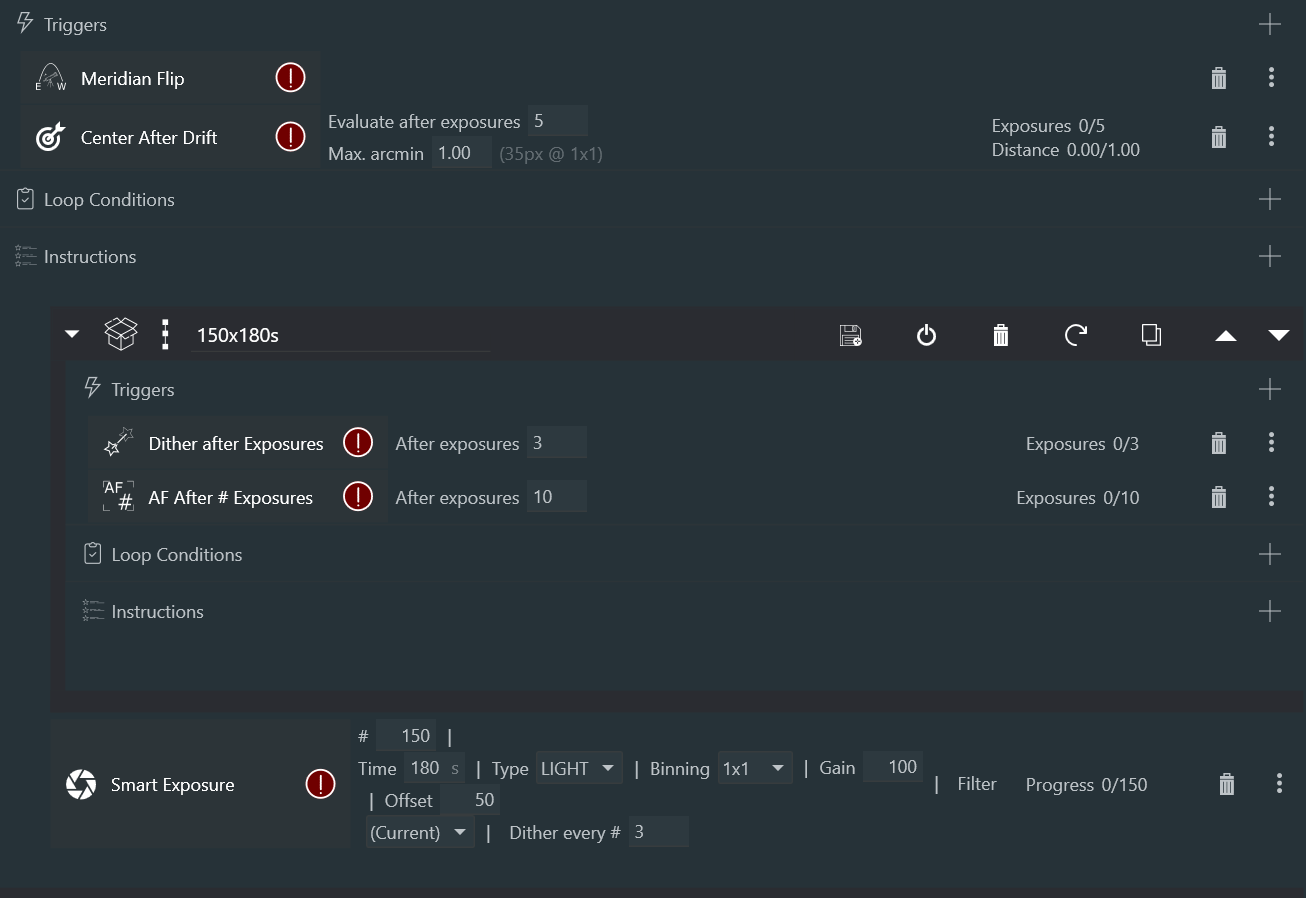The image size is (1306, 898).
Task: Open options menu for AF After # Exposures
Action: 1271,497
